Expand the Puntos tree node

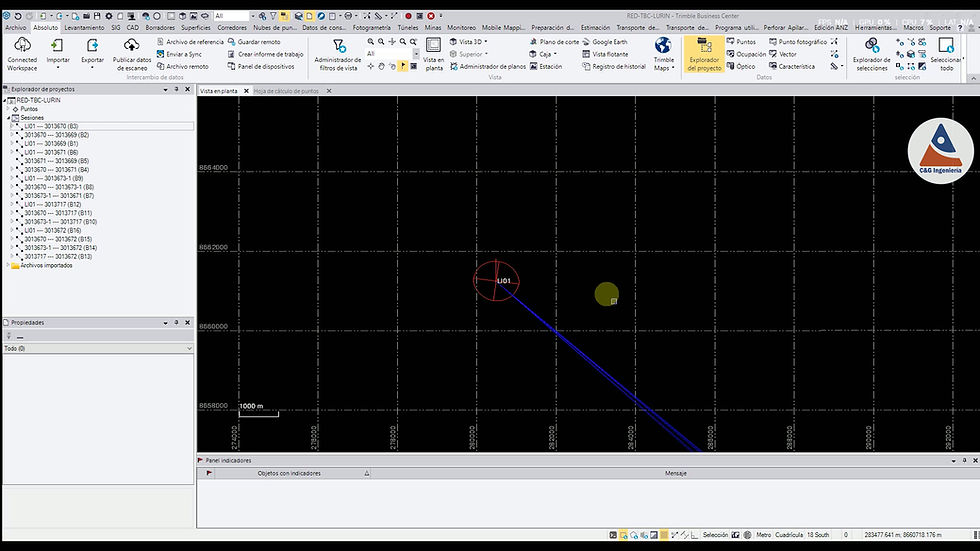[8, 109]
